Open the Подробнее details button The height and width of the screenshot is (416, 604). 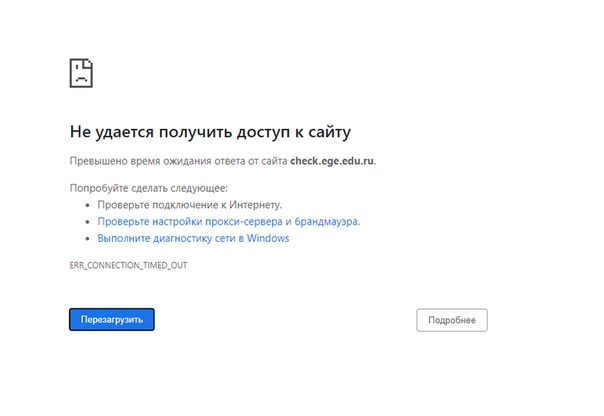452,320
